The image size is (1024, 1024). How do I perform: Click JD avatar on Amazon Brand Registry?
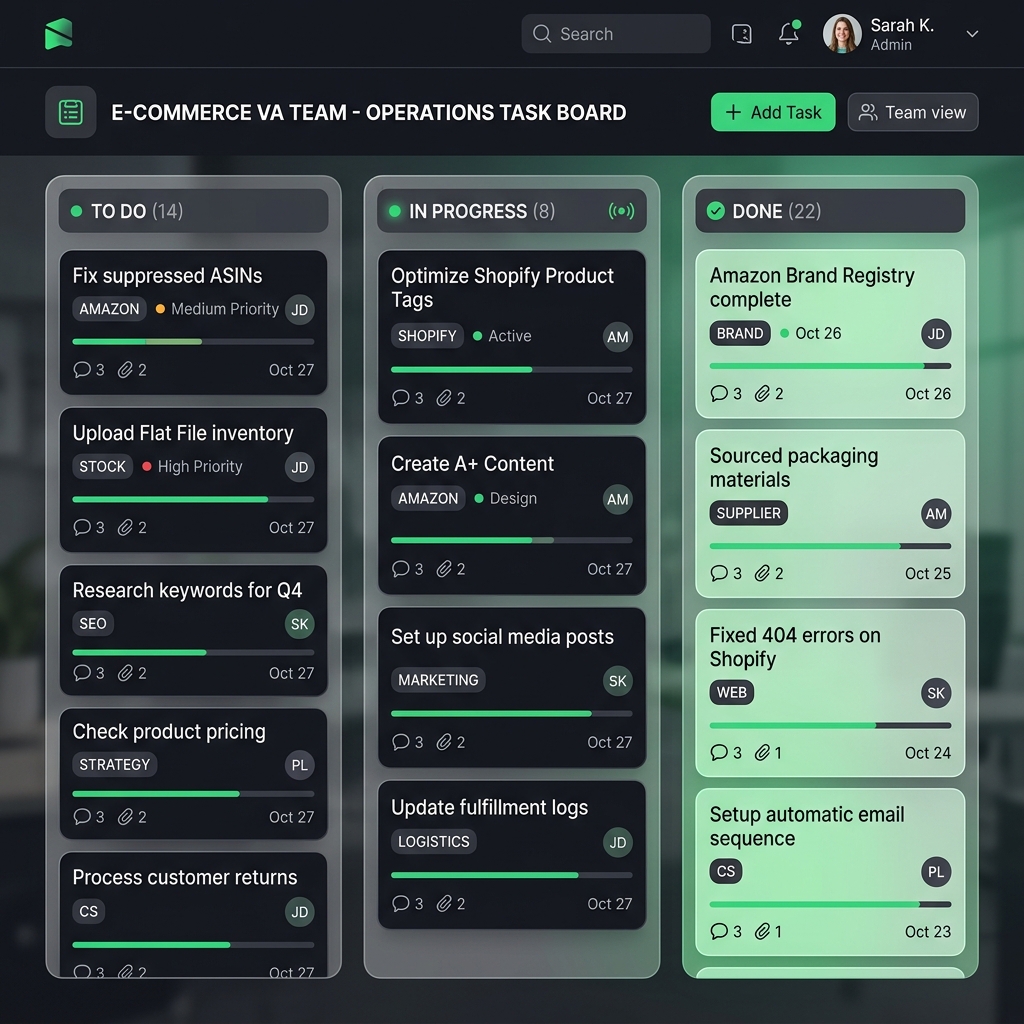pyautogui.click(x=936, y=334)
